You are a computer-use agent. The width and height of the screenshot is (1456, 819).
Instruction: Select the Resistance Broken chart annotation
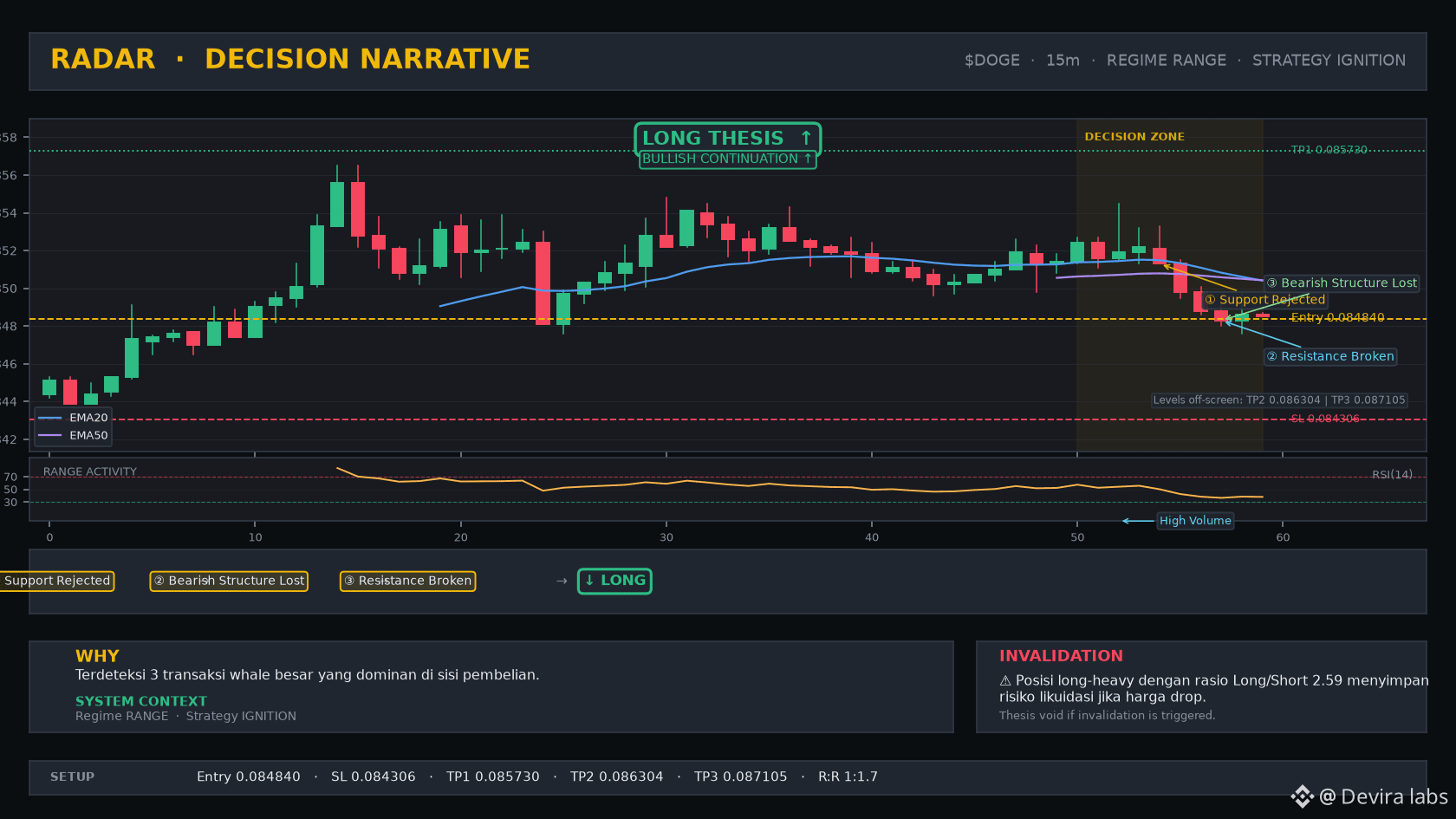[1329, 356]
